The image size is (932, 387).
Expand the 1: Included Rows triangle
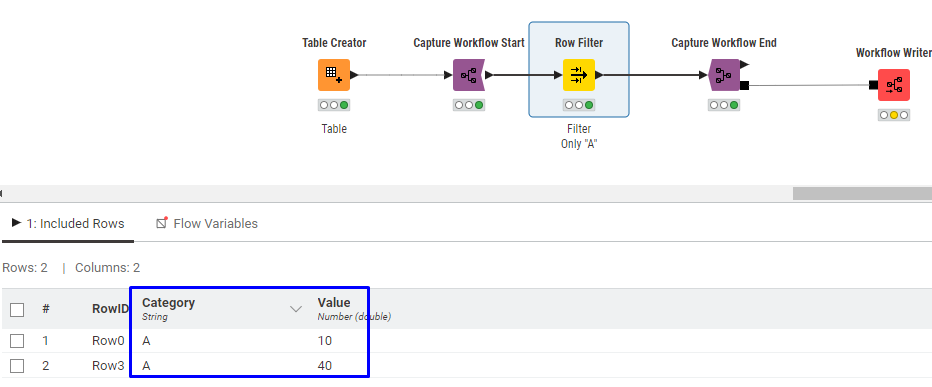pos(16,223)
